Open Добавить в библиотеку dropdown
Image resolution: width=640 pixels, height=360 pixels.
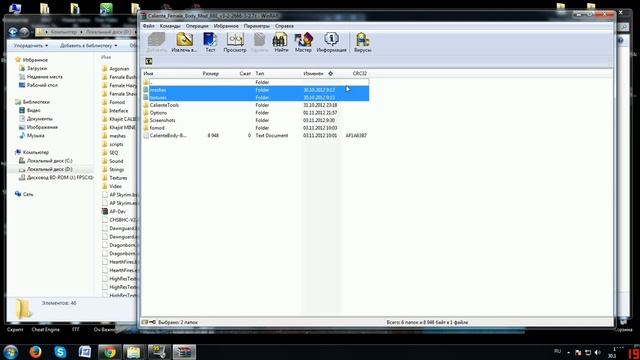click(89, 45)
